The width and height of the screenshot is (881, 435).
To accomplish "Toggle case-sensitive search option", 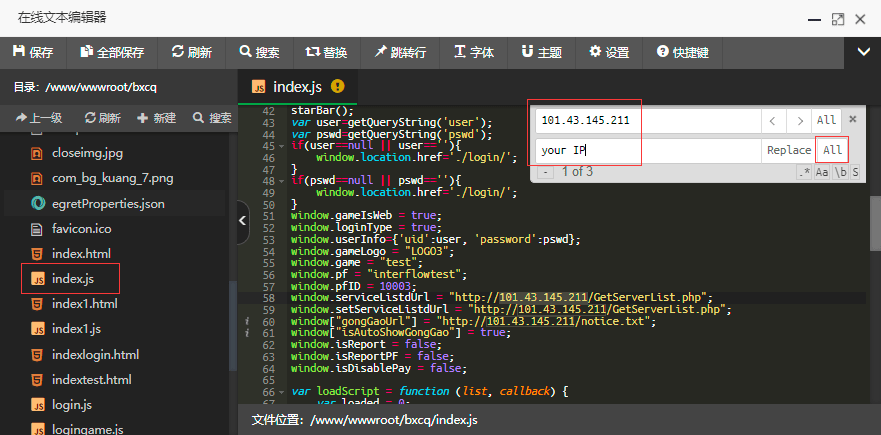I will click(x=822, y=172).
